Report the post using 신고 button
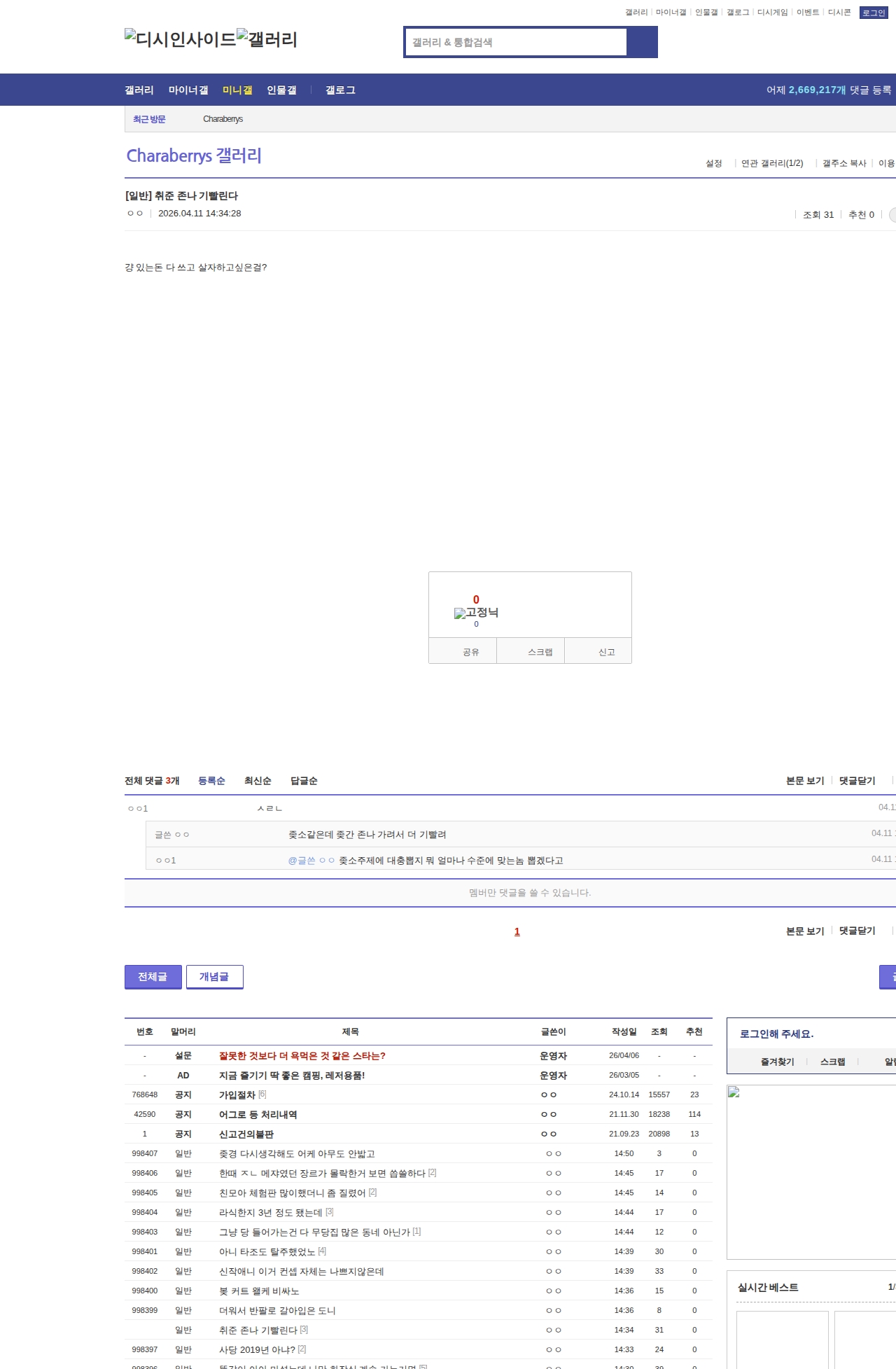The width and height of the screenshot is (896, 1369). 606,652
